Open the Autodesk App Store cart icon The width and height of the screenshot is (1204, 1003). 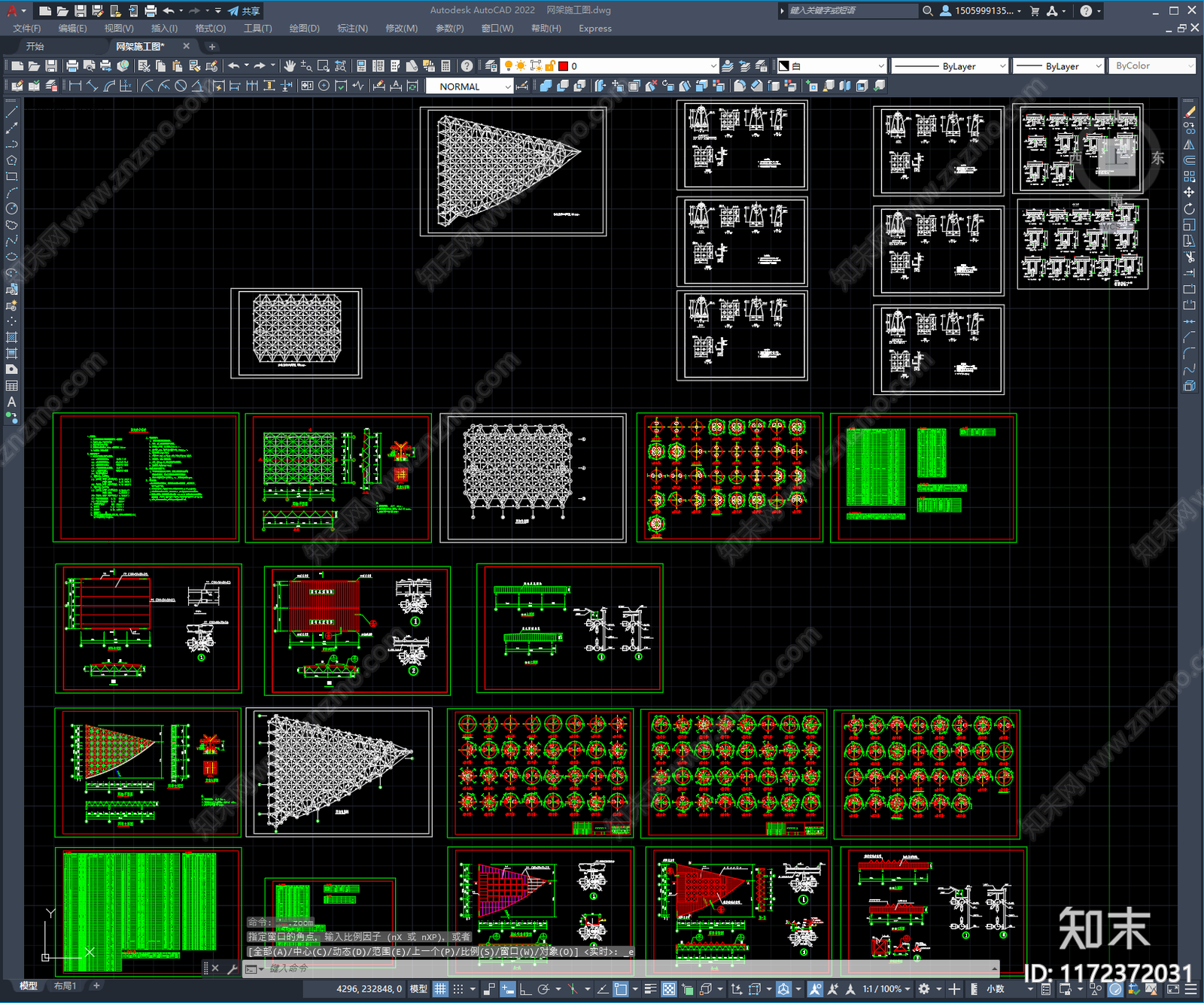[1035, 11]
